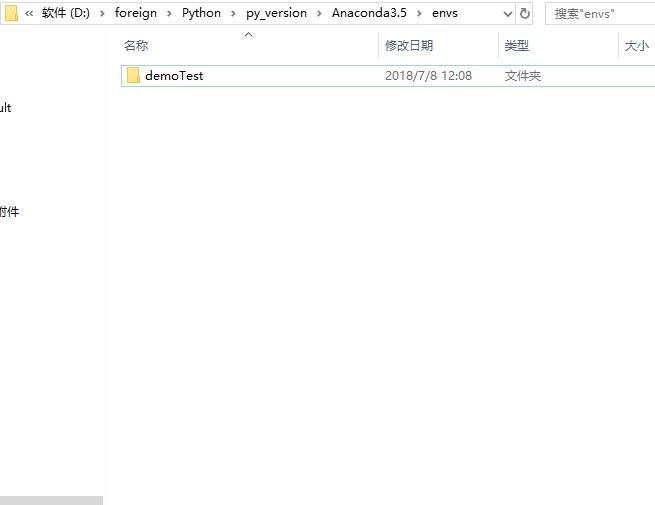Sort files by 类型 column header
The width and height of the screenshot is (655, 505).
tap(517, 46)
